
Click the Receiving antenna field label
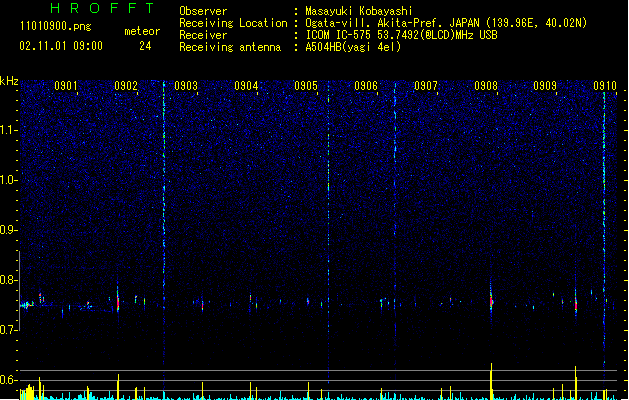point(230,47)
